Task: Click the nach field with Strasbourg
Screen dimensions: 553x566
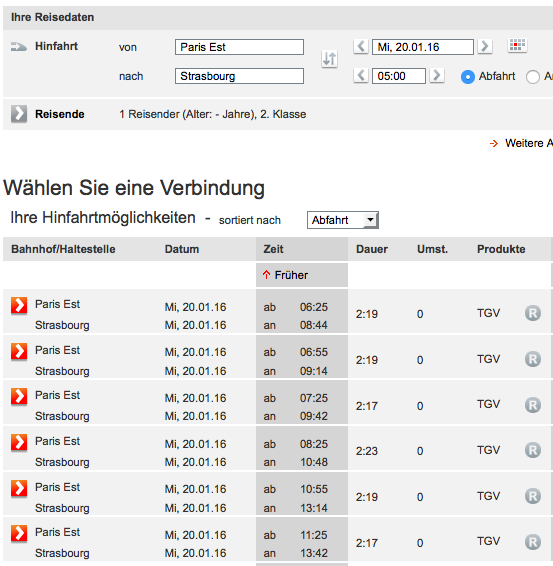Action: (x=239, y=76)
